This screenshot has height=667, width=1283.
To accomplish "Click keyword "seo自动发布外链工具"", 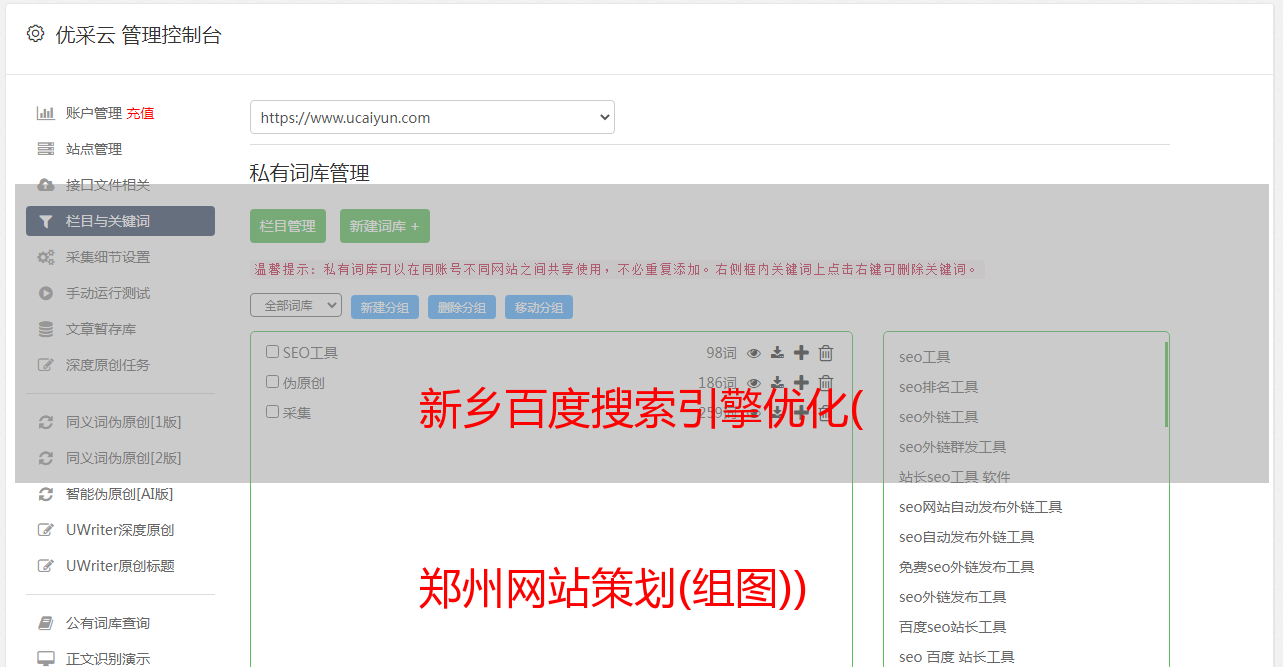I will point(967,537).
